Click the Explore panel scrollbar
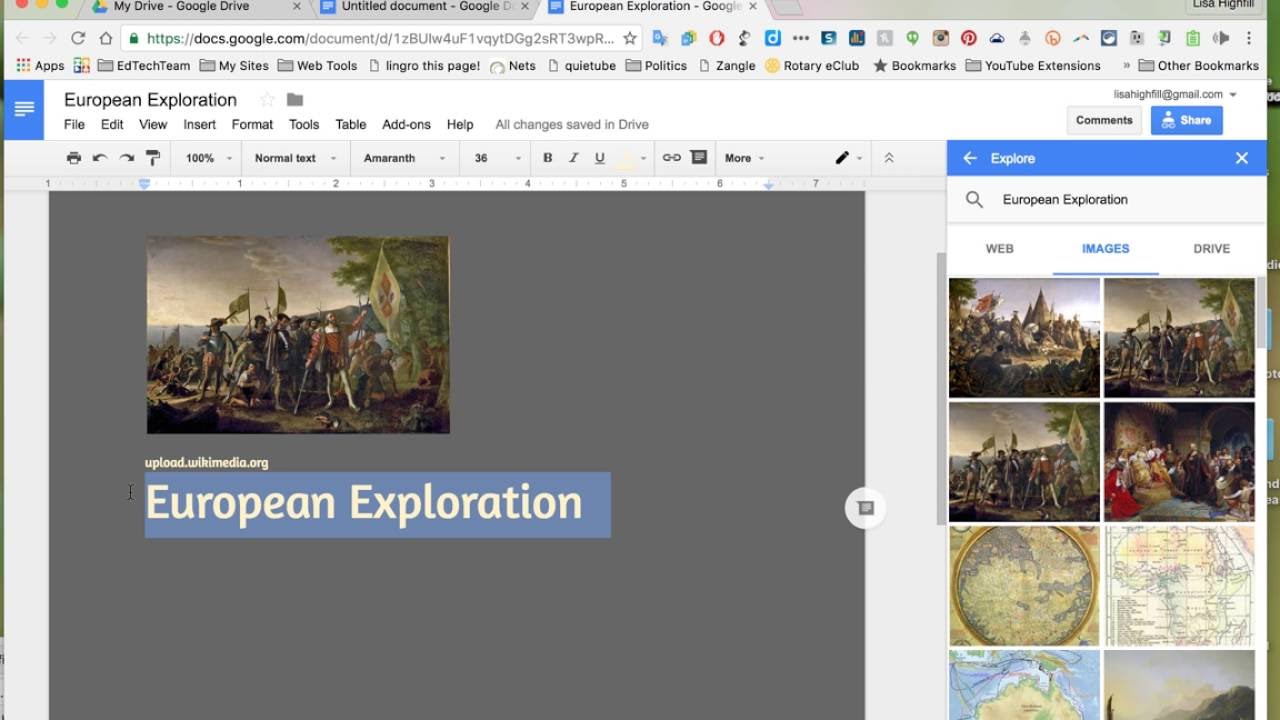The width and height of the screenshot is (1280, 720). point(1260,315)
